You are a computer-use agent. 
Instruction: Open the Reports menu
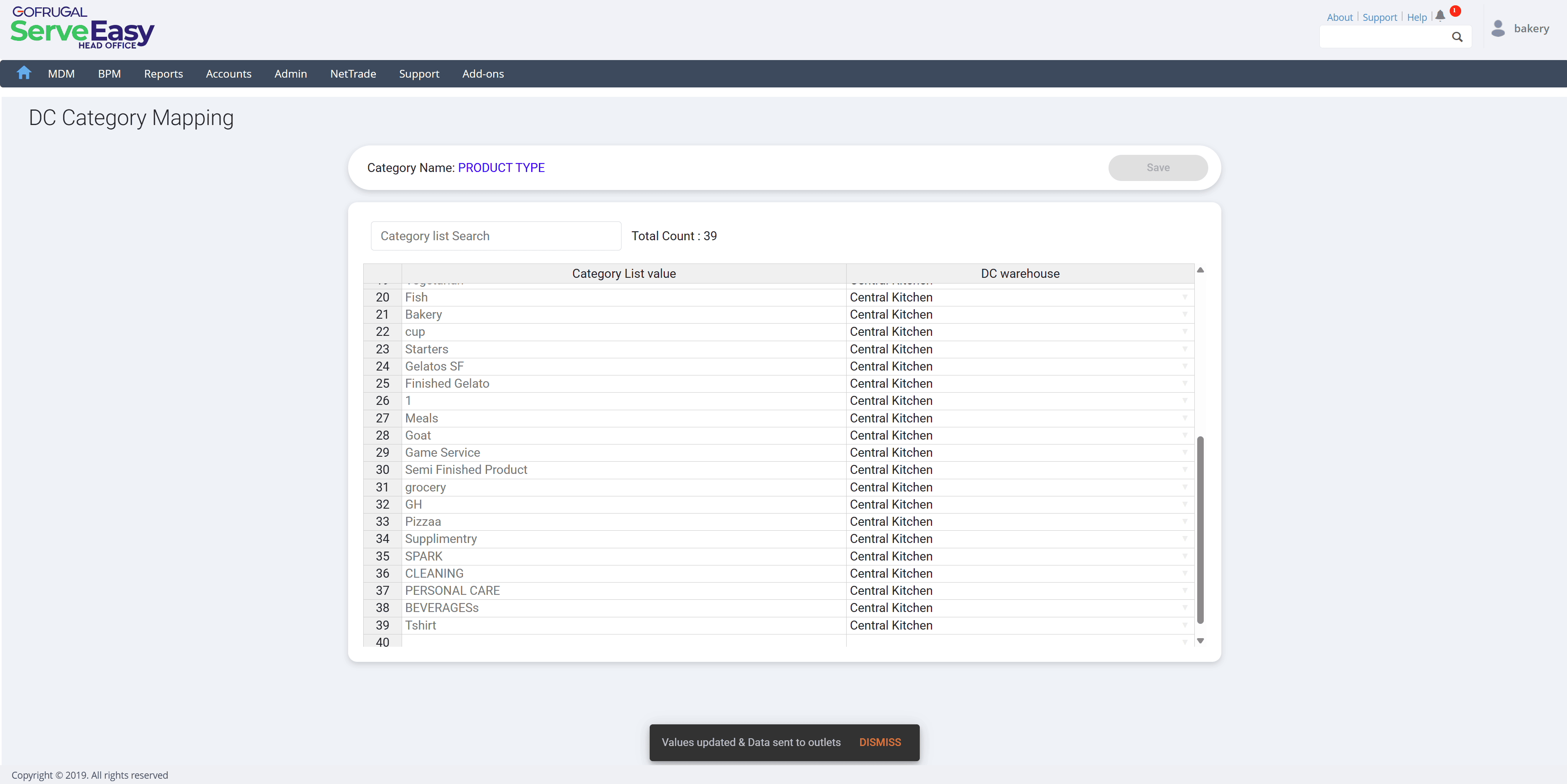163,74
